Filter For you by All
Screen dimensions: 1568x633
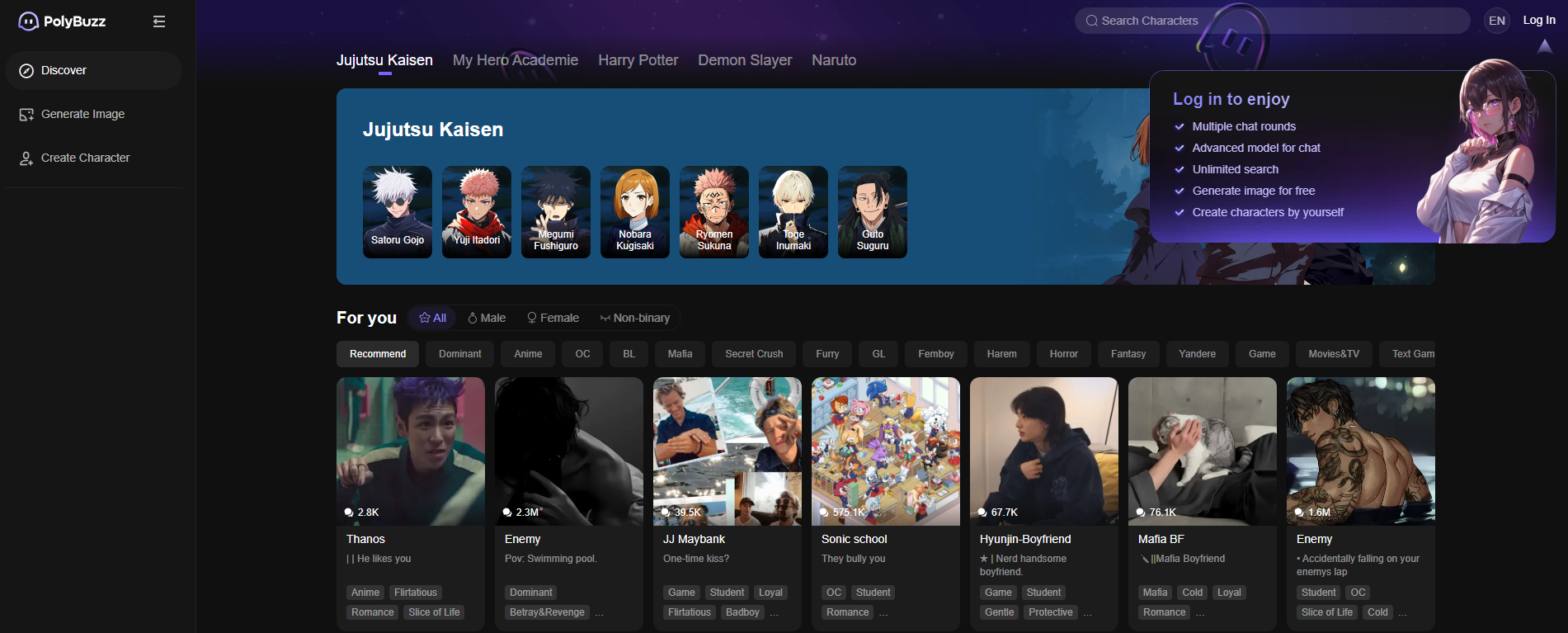tap(432, 318)
